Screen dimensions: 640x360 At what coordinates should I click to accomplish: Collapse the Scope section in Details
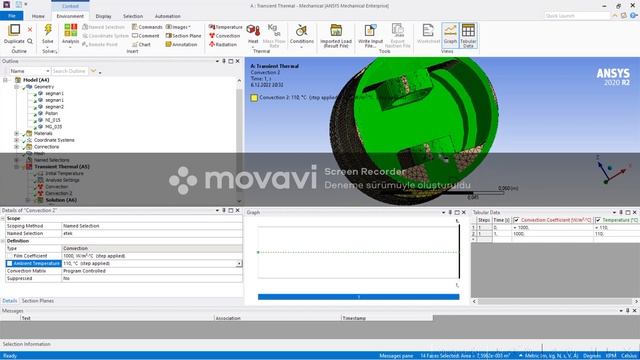[x=3, y=219]
